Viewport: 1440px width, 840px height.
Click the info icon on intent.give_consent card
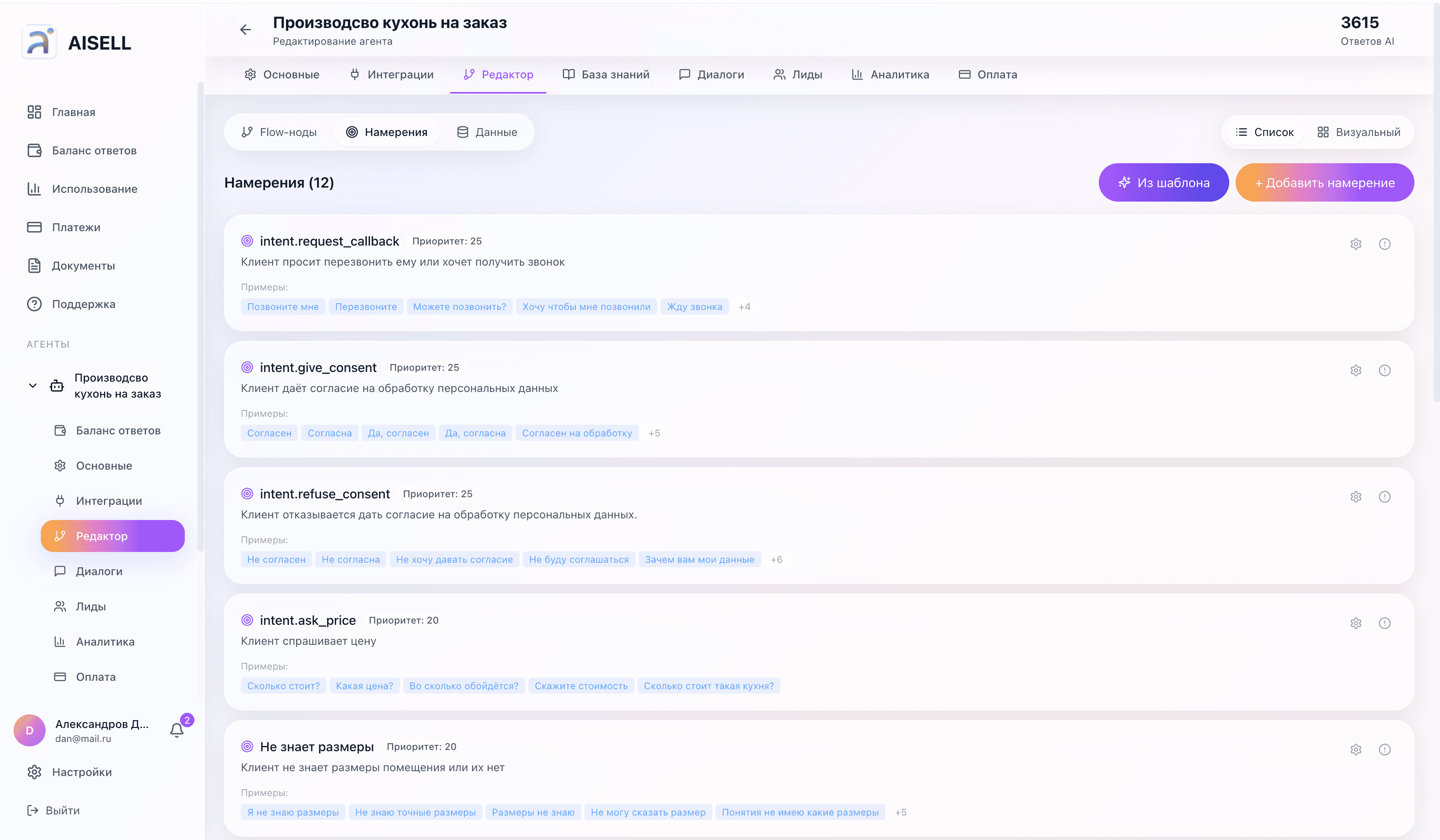[1384, 370]
